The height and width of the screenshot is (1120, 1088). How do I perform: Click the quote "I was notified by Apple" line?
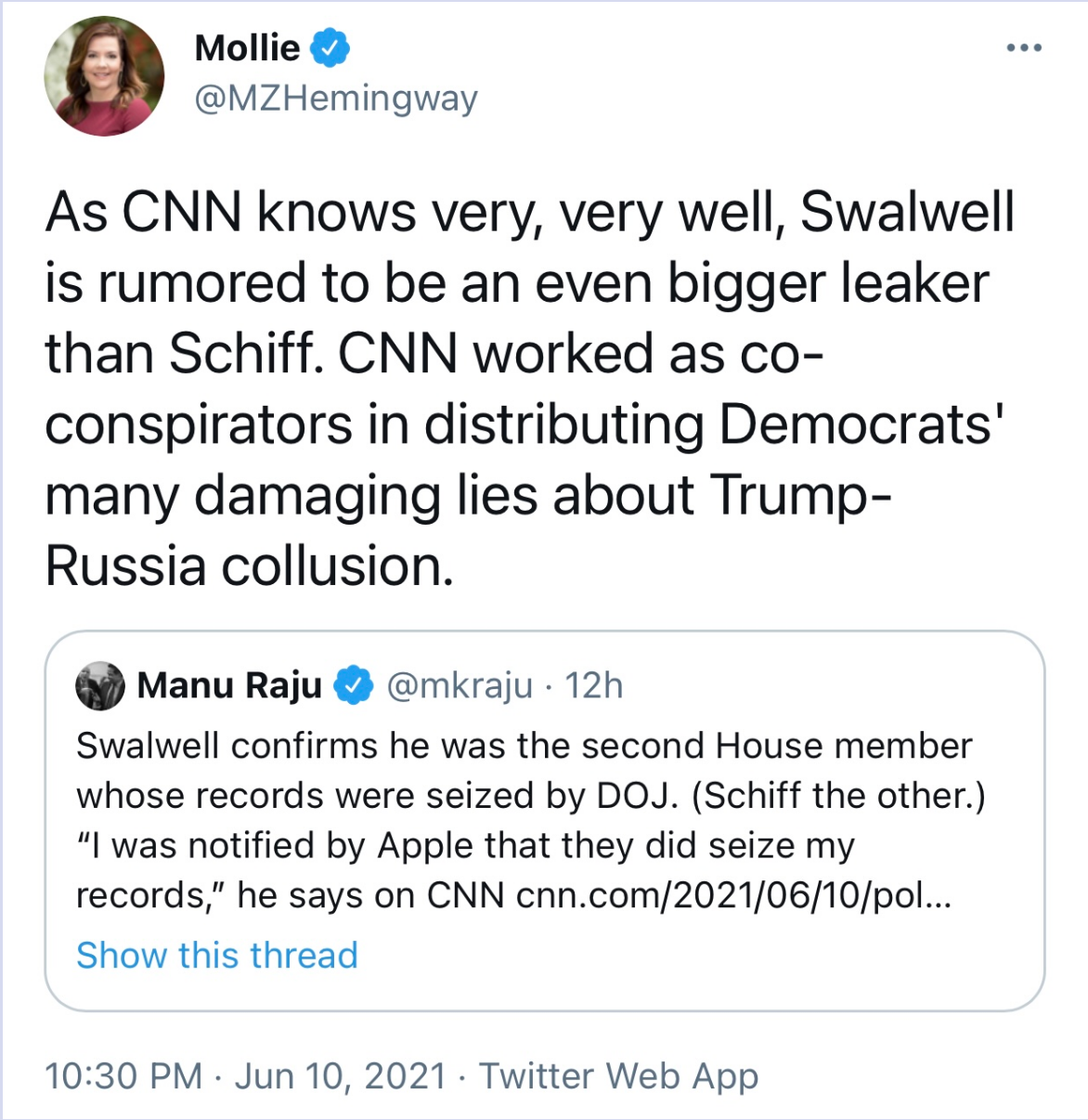point(465,846)
